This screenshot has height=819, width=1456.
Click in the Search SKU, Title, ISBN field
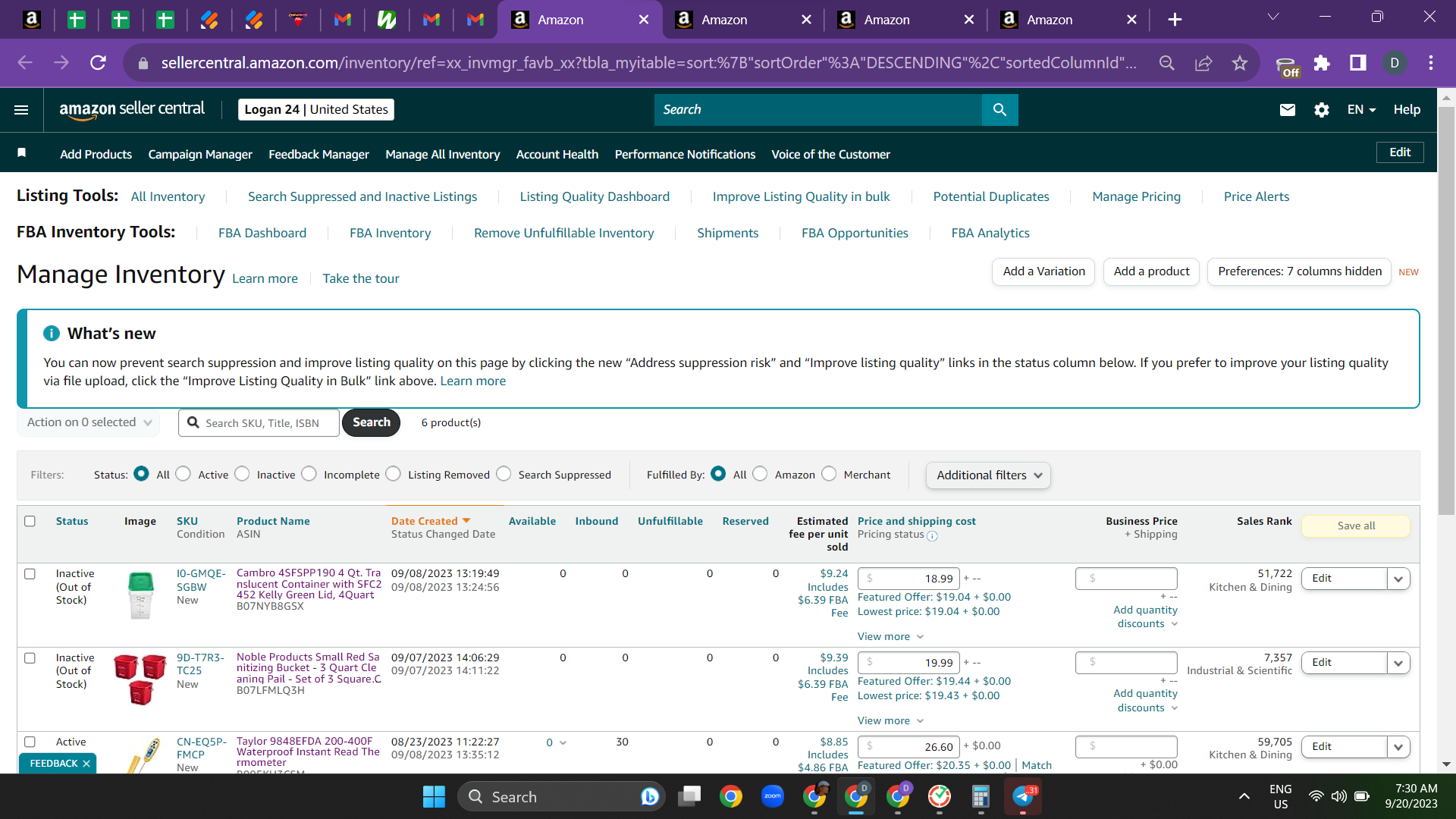tap(259, 423)
